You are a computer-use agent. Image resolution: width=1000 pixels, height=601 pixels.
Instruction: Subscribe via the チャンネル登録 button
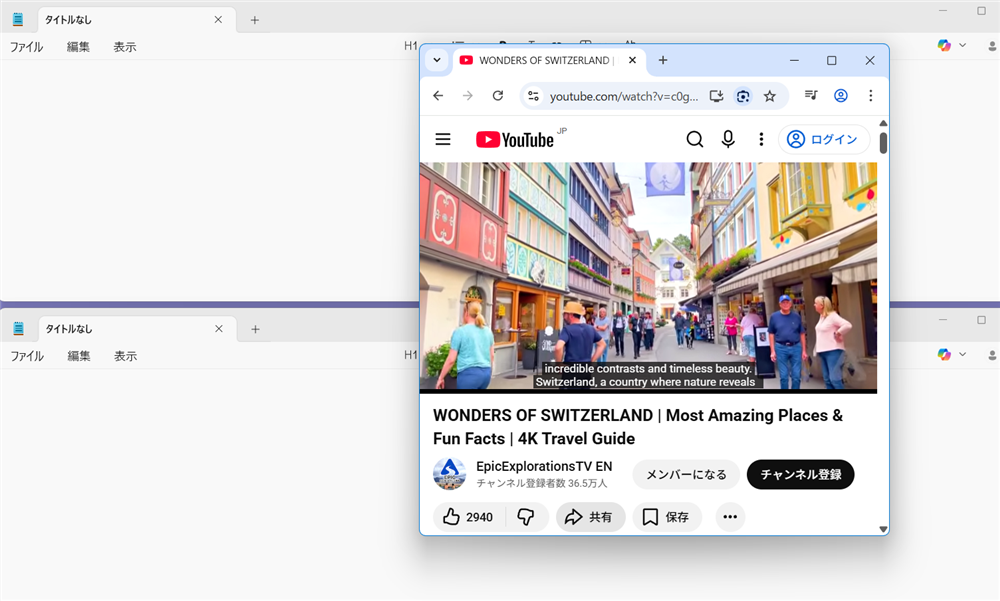tap(800, 474)
